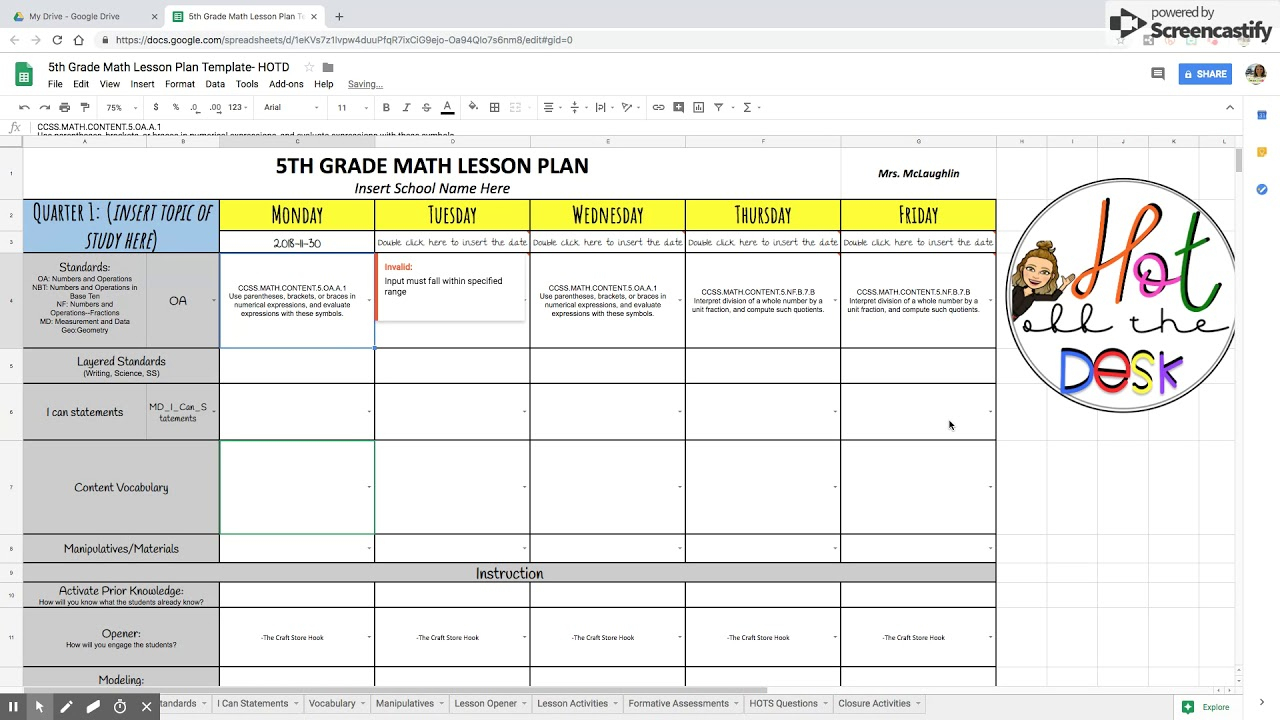Format as currency with dollar icon
Viewport: 1280px width, 720px height.
156,107
